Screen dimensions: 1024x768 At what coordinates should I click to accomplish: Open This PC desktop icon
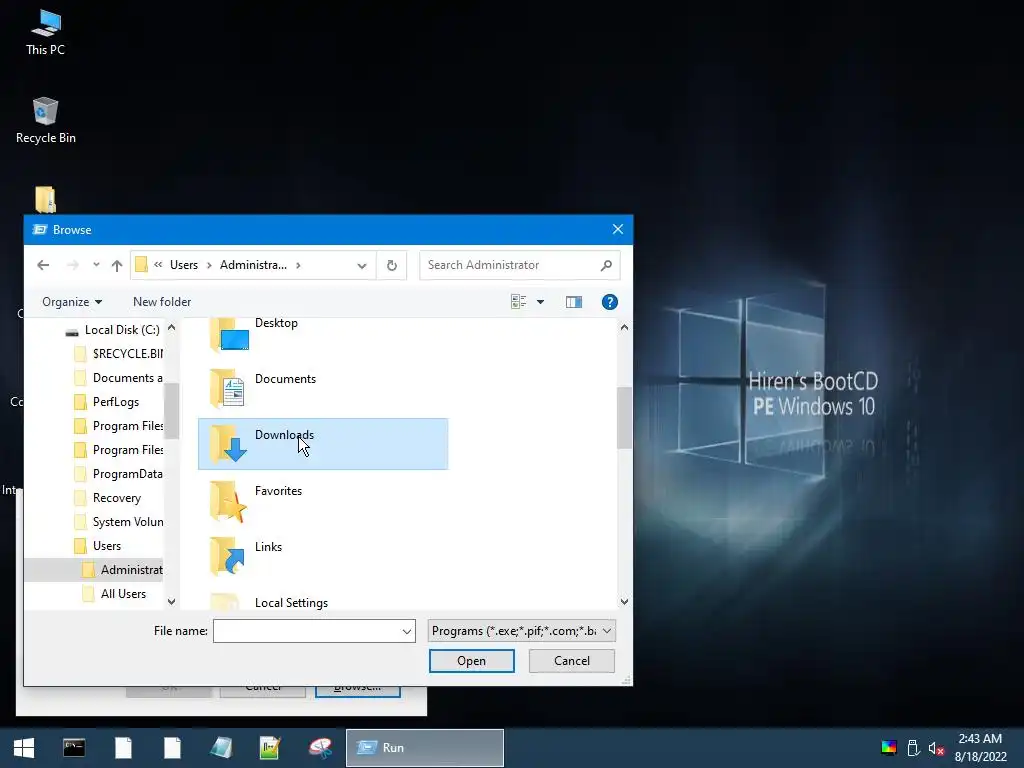coord(45,32)
